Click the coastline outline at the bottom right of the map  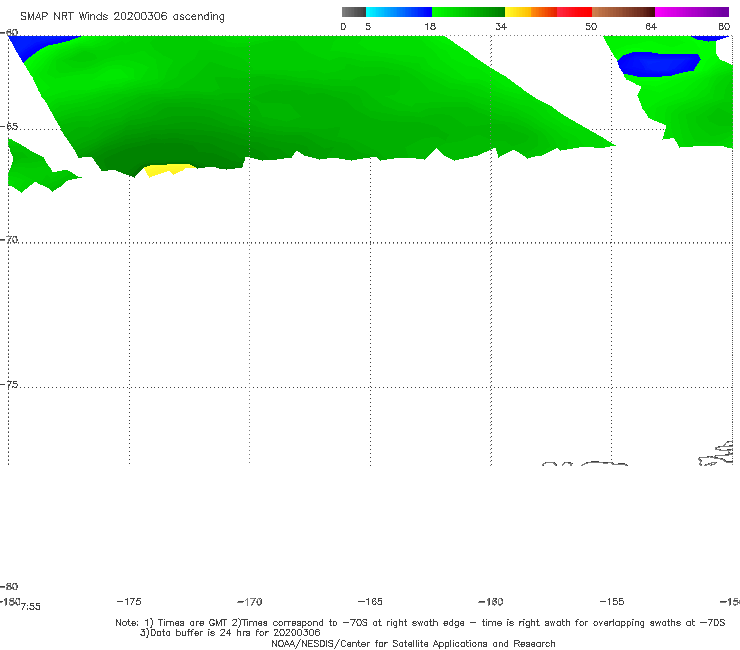716,454
